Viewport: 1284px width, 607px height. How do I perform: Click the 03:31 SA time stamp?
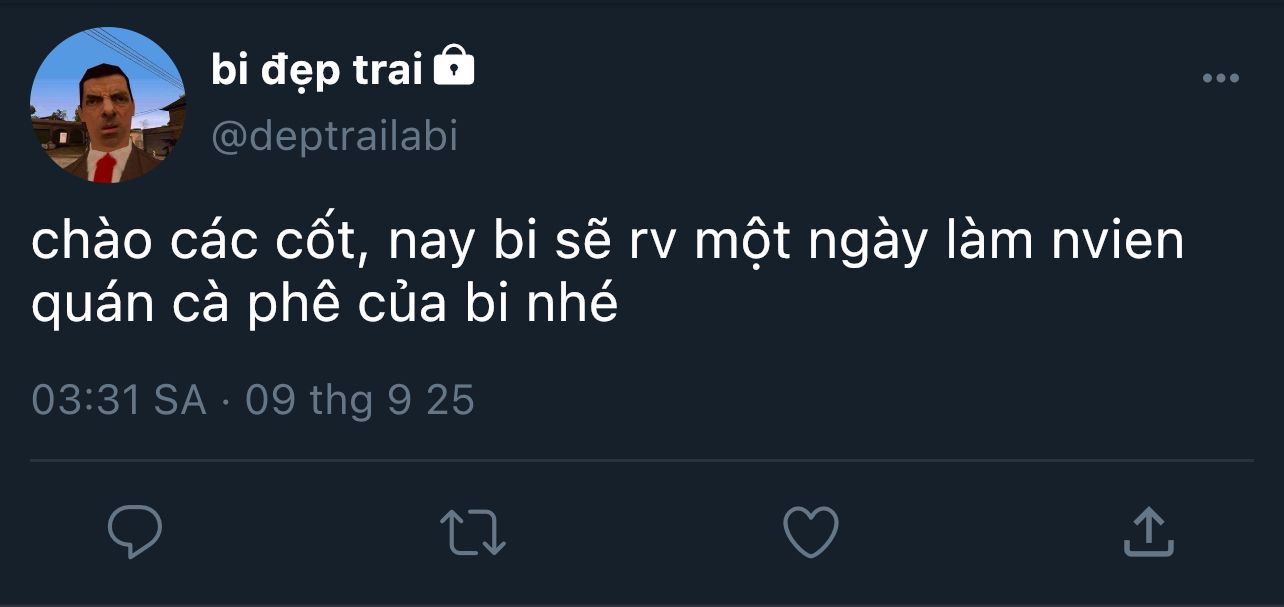(x=119, y=401)
